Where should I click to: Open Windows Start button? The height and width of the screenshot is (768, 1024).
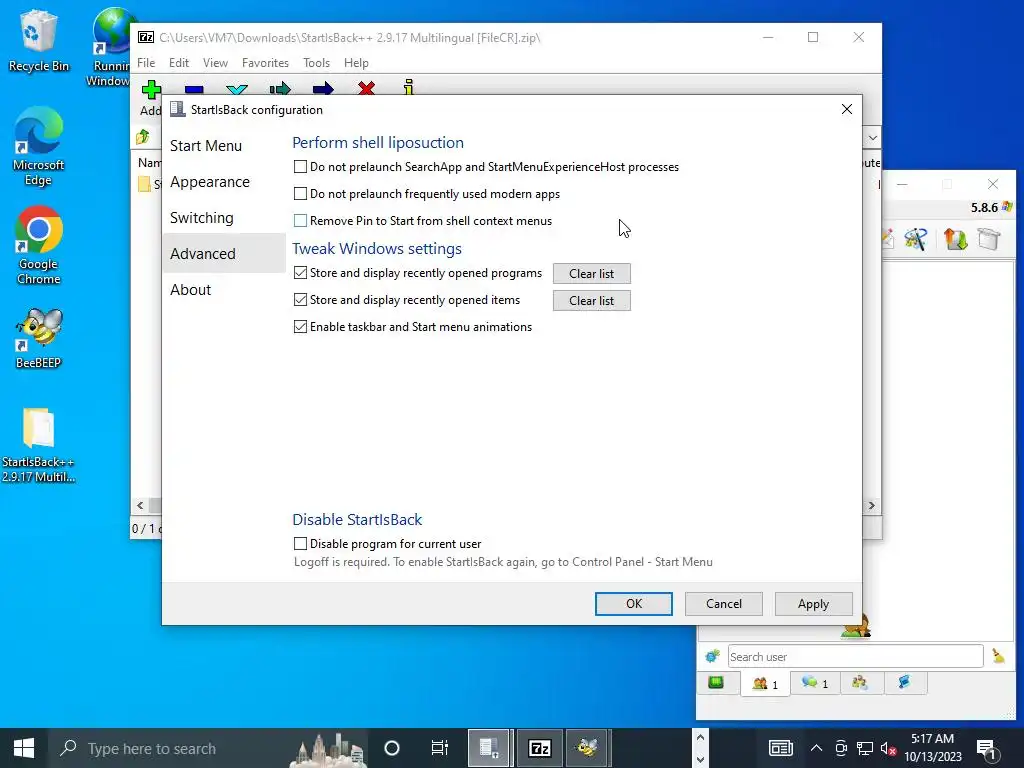[24, 748]
